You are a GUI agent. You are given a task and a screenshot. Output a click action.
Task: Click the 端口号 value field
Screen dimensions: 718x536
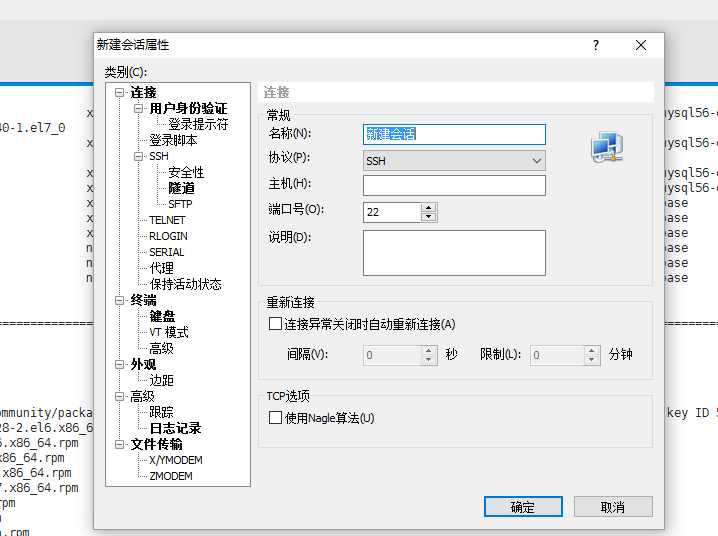pyautogui.click(x=392, y=212)
